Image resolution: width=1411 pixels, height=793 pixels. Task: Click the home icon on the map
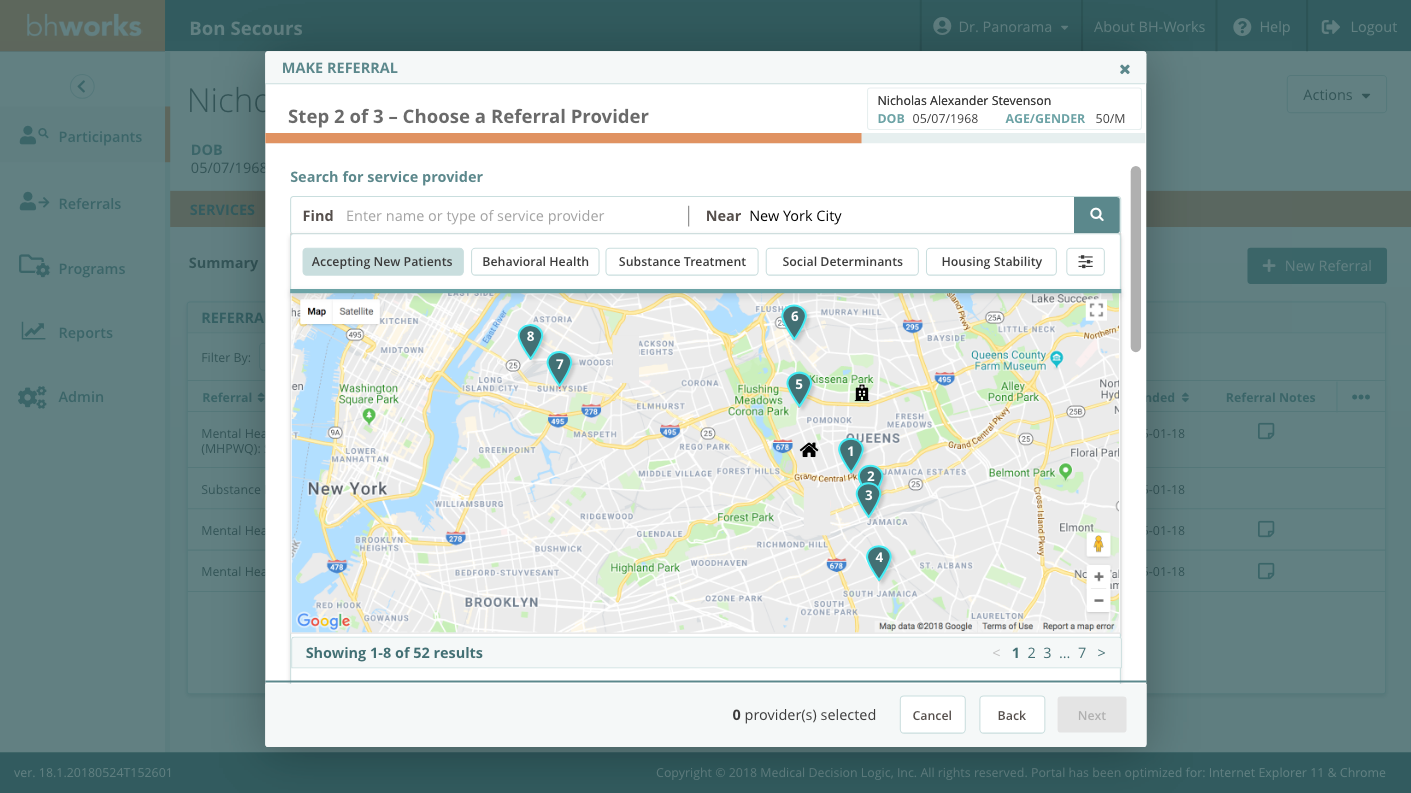point(809,450)
